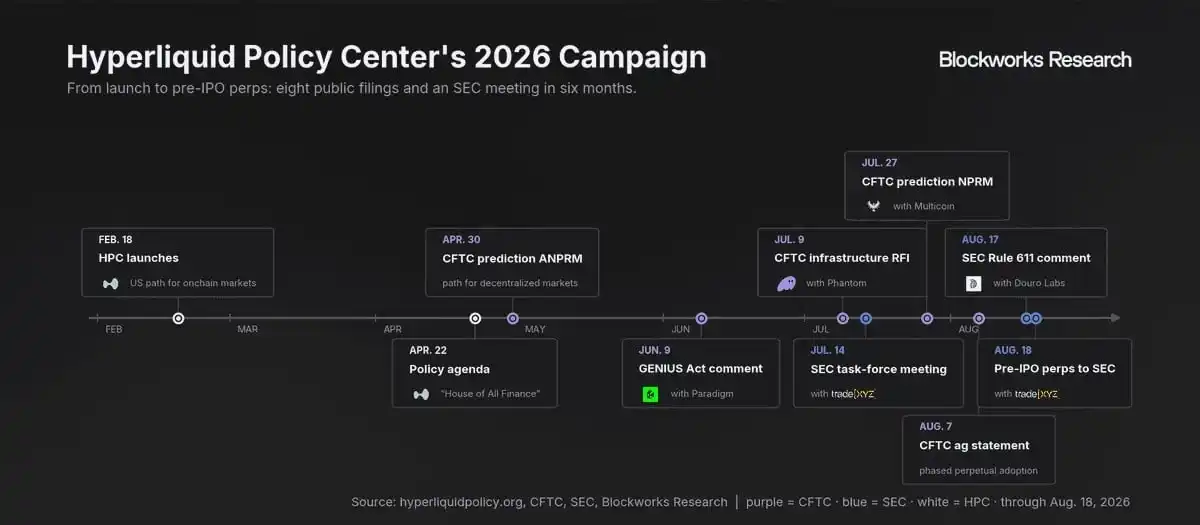Click the SEC Rule 611 comment title
Viewport: 1200px width, 525px height.
[1026, 258]
